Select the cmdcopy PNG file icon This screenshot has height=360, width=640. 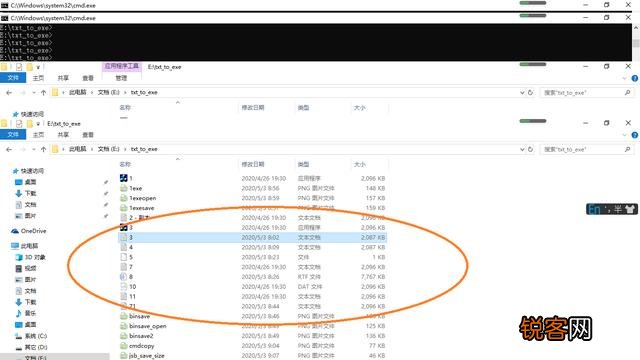click(x=124, y=346)
